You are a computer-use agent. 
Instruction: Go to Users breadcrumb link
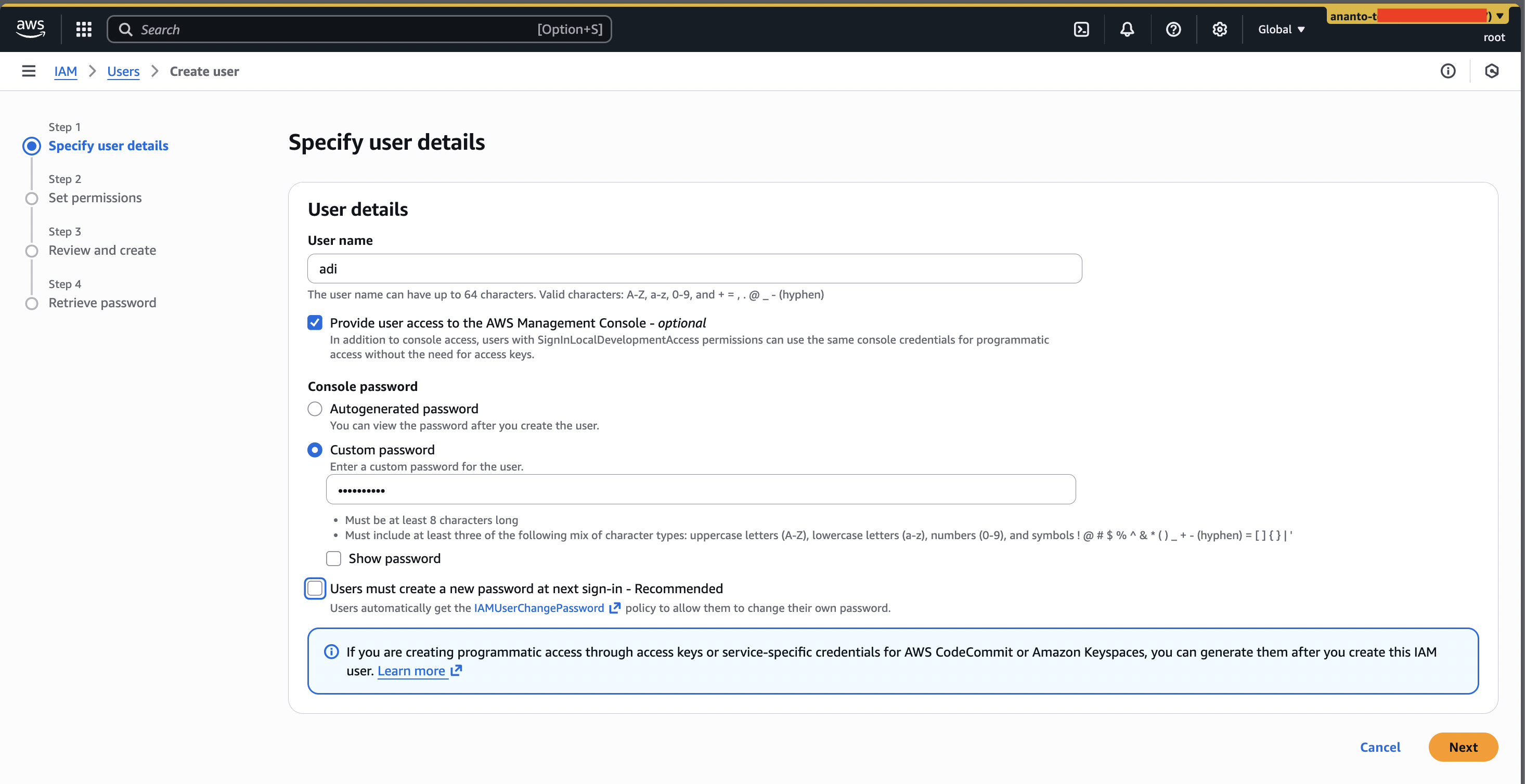coord(123,71)
